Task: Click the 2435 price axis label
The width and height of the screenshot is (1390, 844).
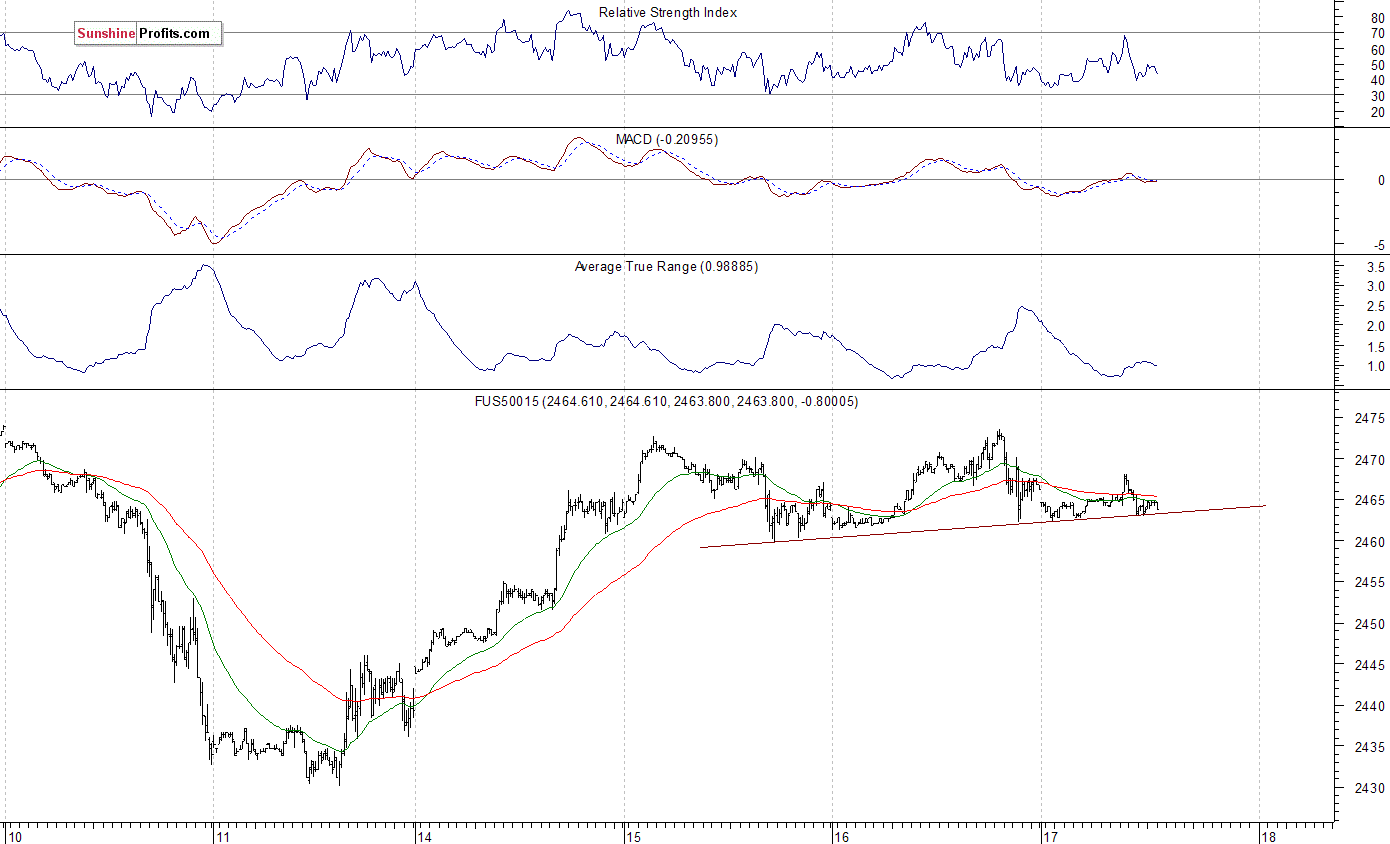Action: [1371, 747]
